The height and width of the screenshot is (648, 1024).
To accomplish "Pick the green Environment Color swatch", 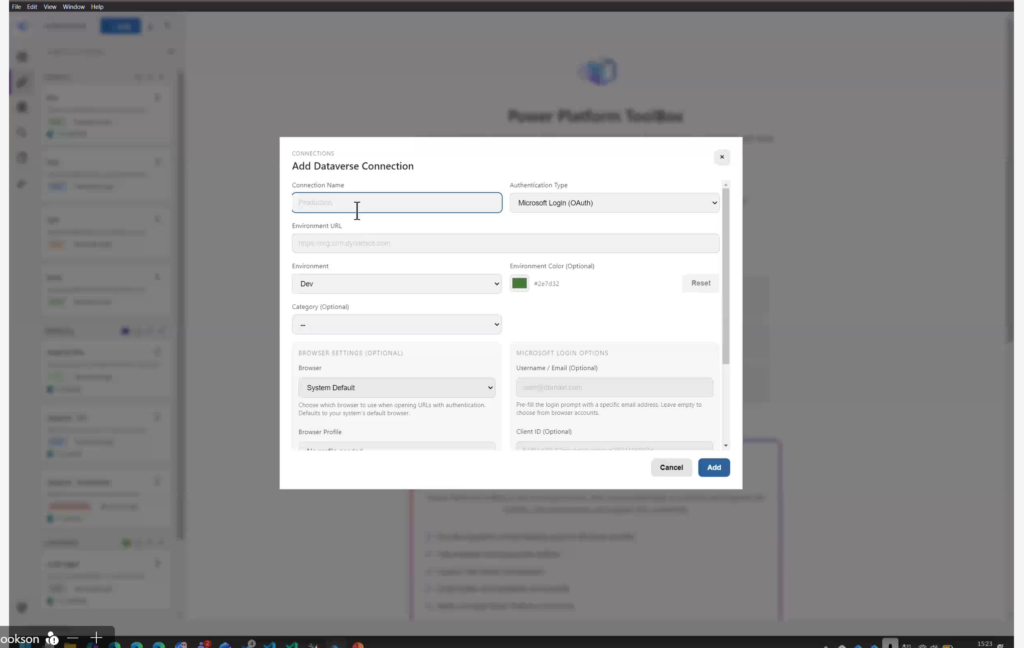I will tap(519, 284).
